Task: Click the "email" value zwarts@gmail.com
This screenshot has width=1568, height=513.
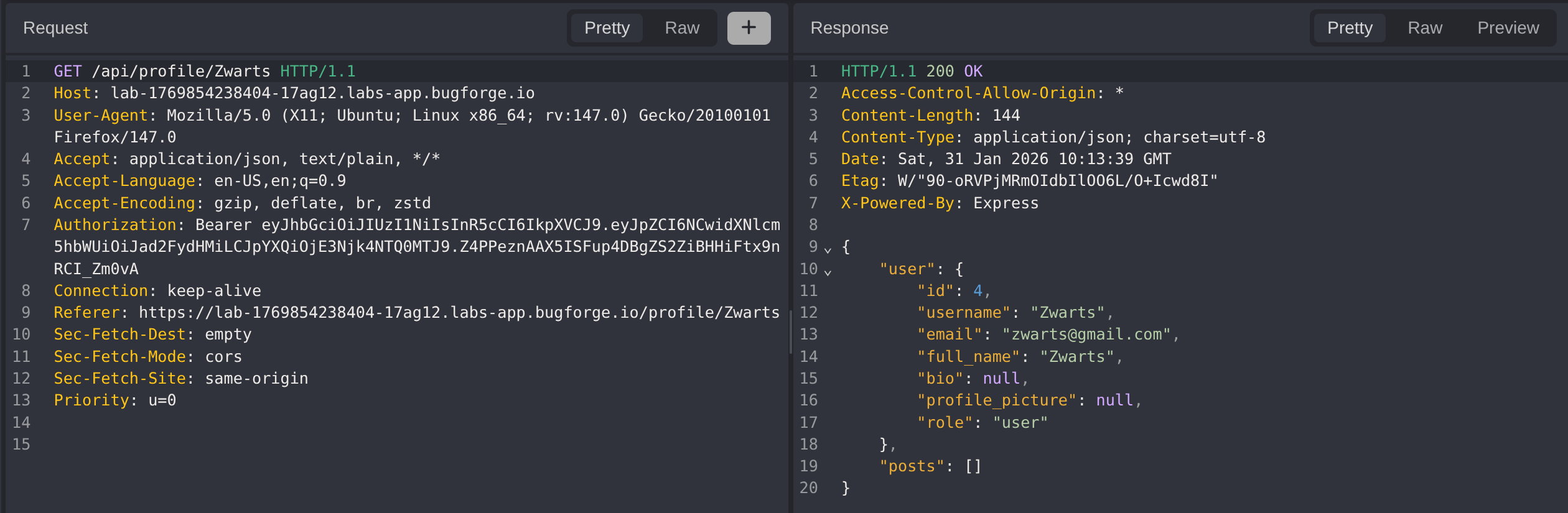Action: click(x=1086, y=335)
